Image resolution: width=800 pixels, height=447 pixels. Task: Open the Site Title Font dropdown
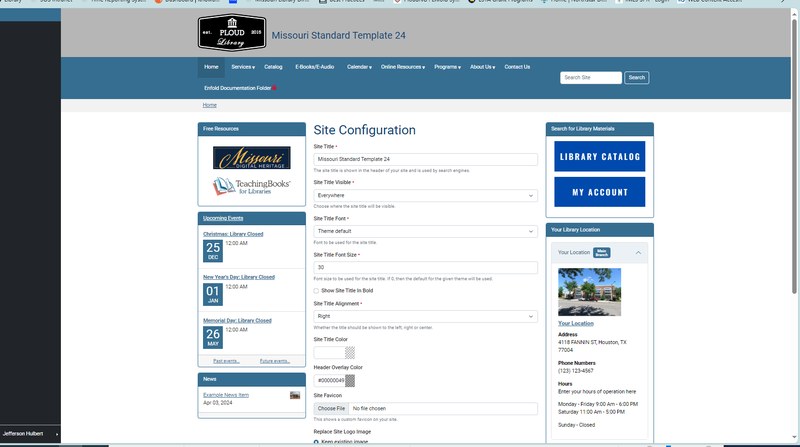(425, 231)
